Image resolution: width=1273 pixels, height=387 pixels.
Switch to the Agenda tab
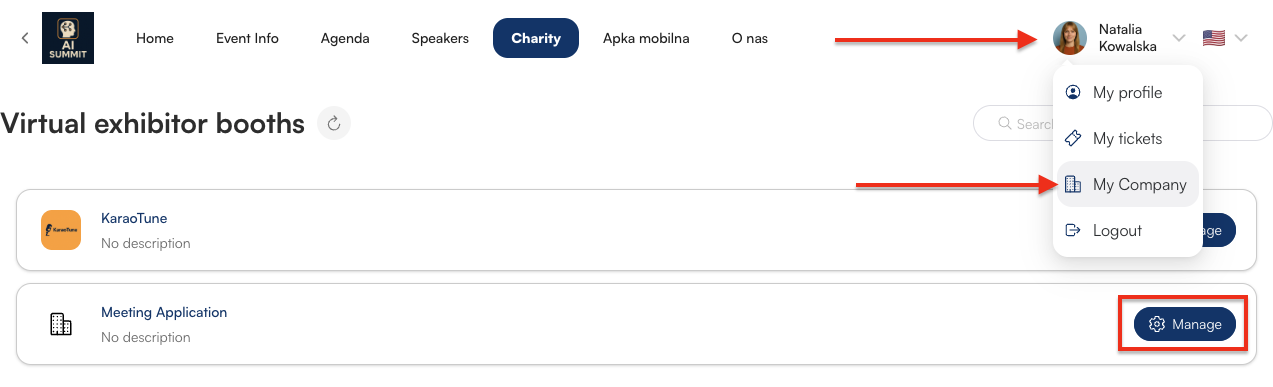345,38
